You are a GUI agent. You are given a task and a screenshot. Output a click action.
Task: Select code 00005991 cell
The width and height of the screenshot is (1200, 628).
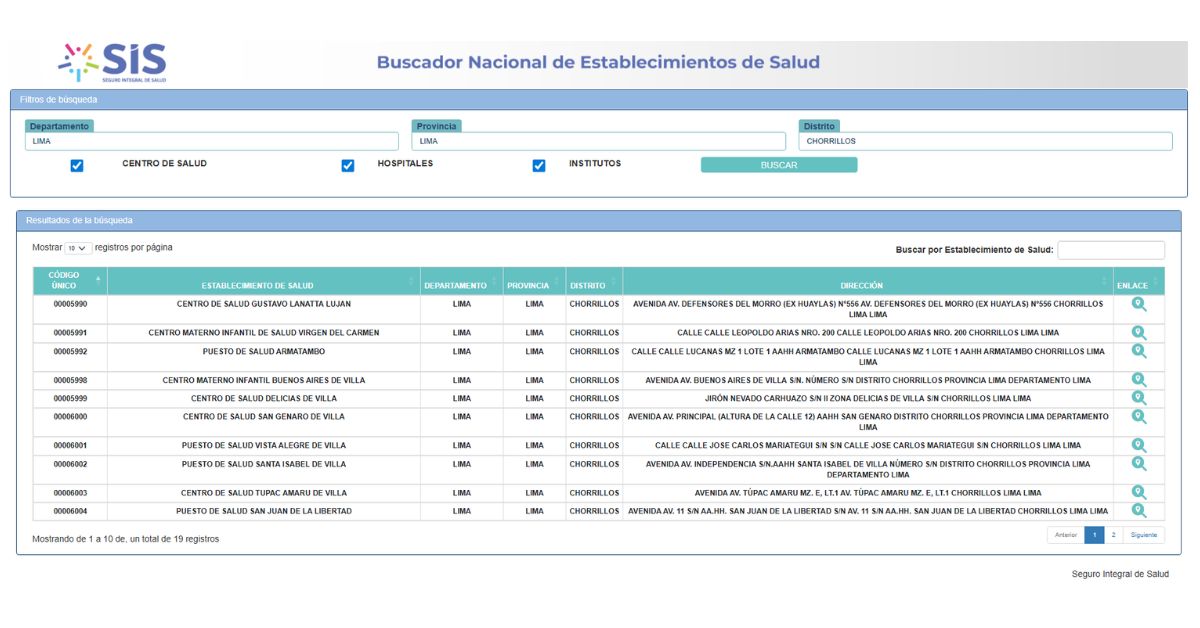(70, 333)
